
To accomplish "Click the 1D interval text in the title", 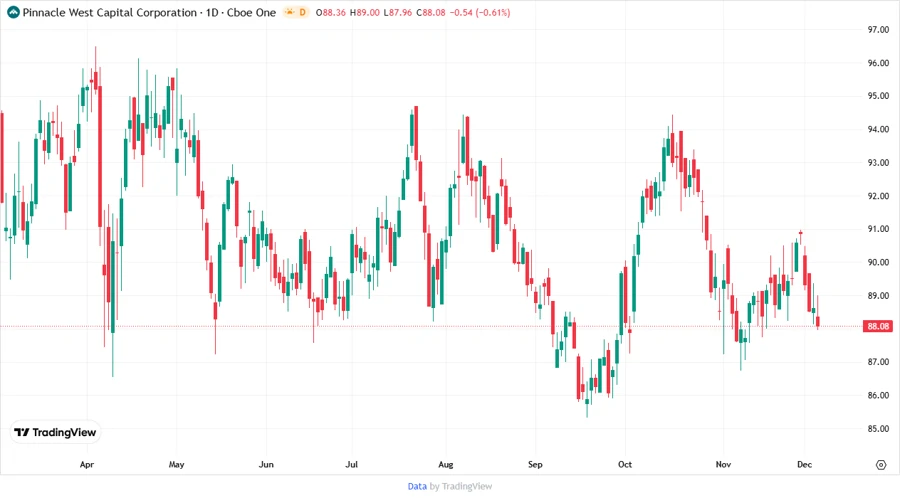I will (212, 12).
